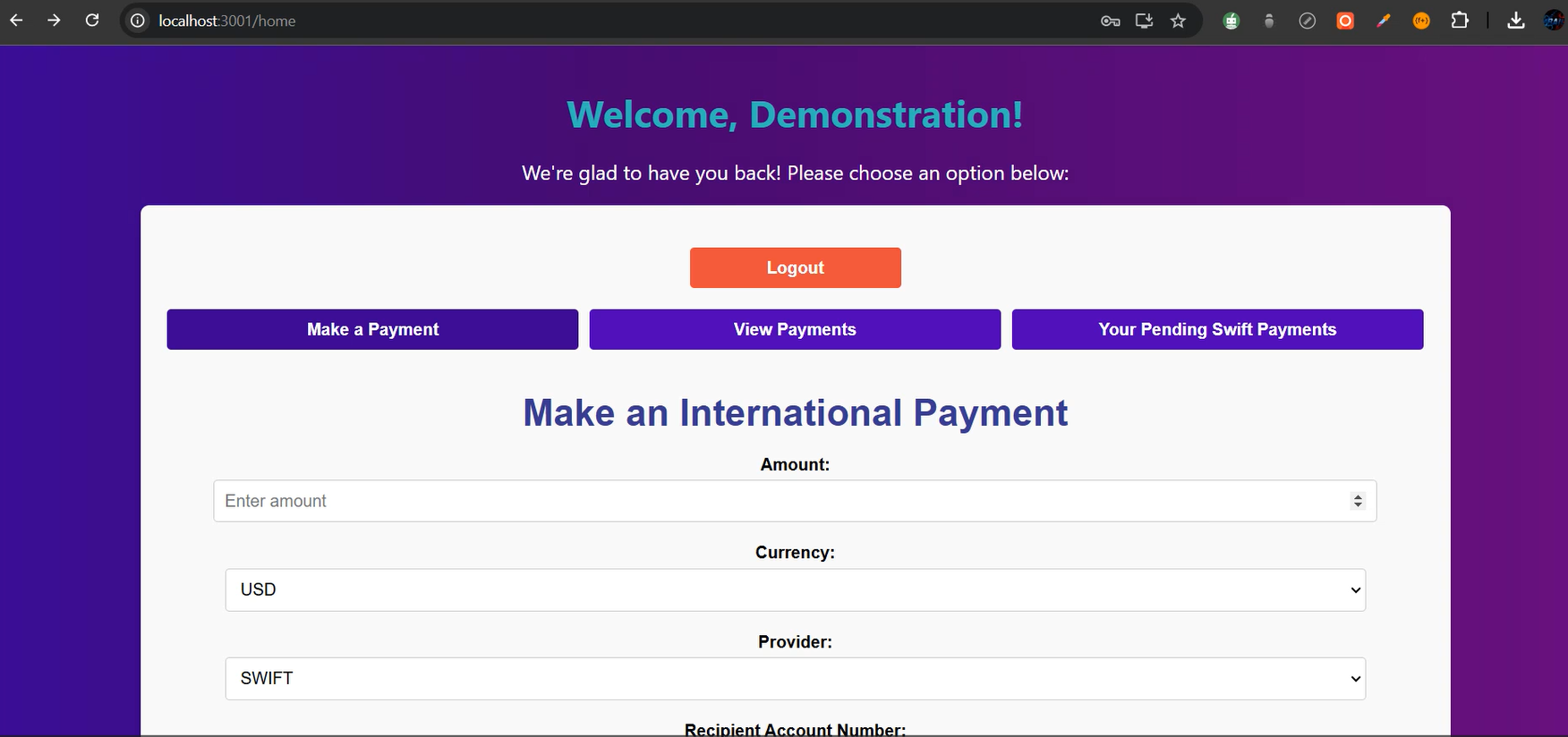1568x737 pixels.
Task: Click the Amount: label
Action: click(x=795, y=464)
